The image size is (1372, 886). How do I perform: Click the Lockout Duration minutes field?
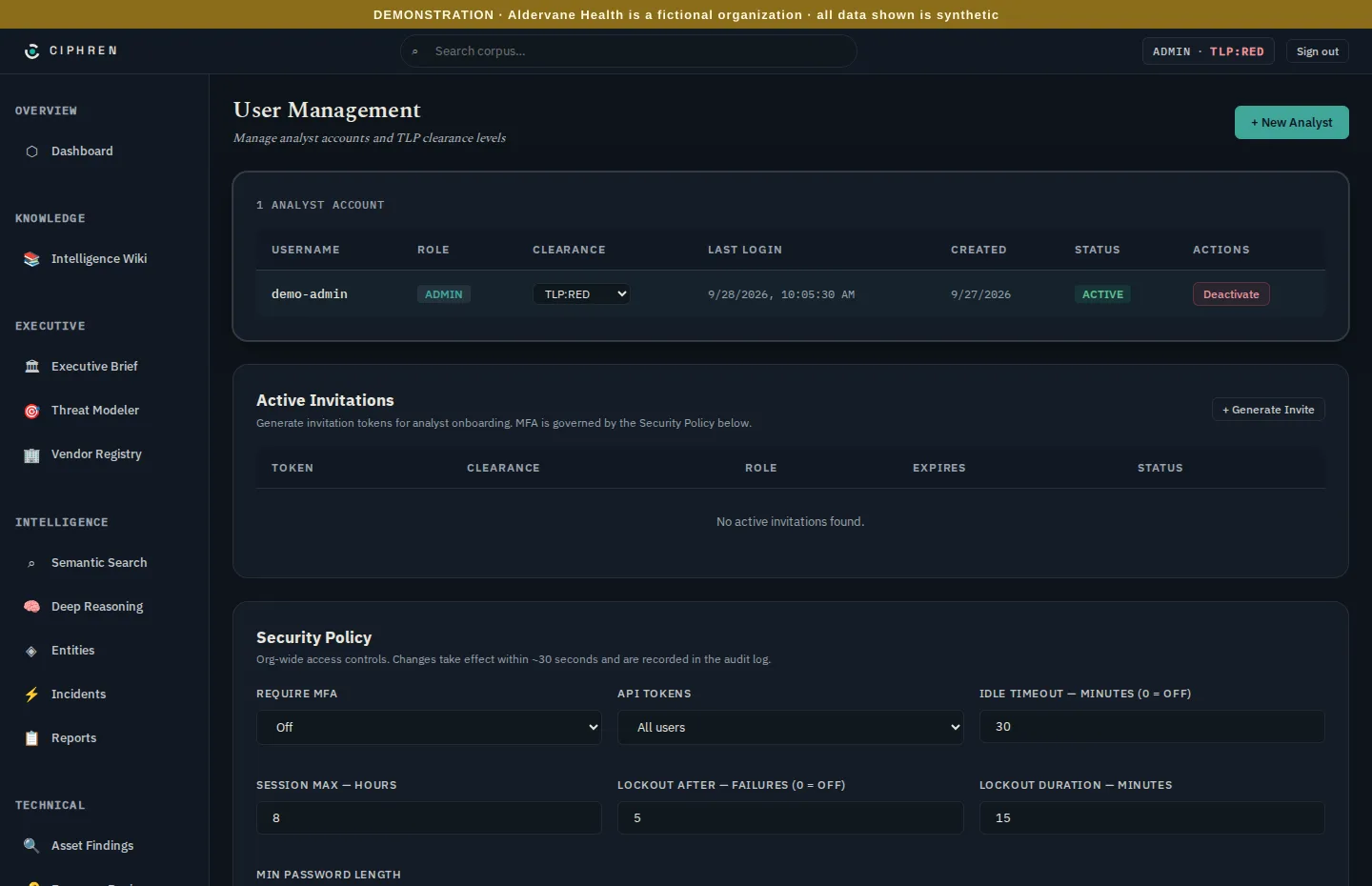(1152, 818)
